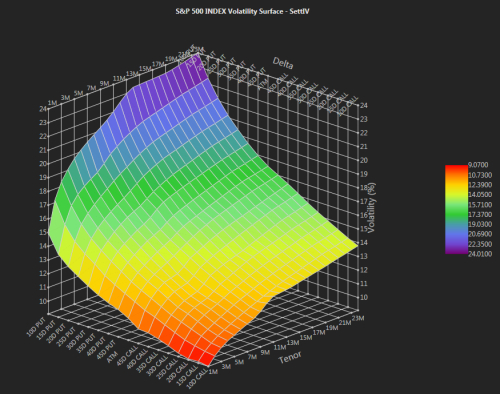
Task: Click the 10 tick beside the Volatility (%) title axis
Action: [x=364, y=297]
